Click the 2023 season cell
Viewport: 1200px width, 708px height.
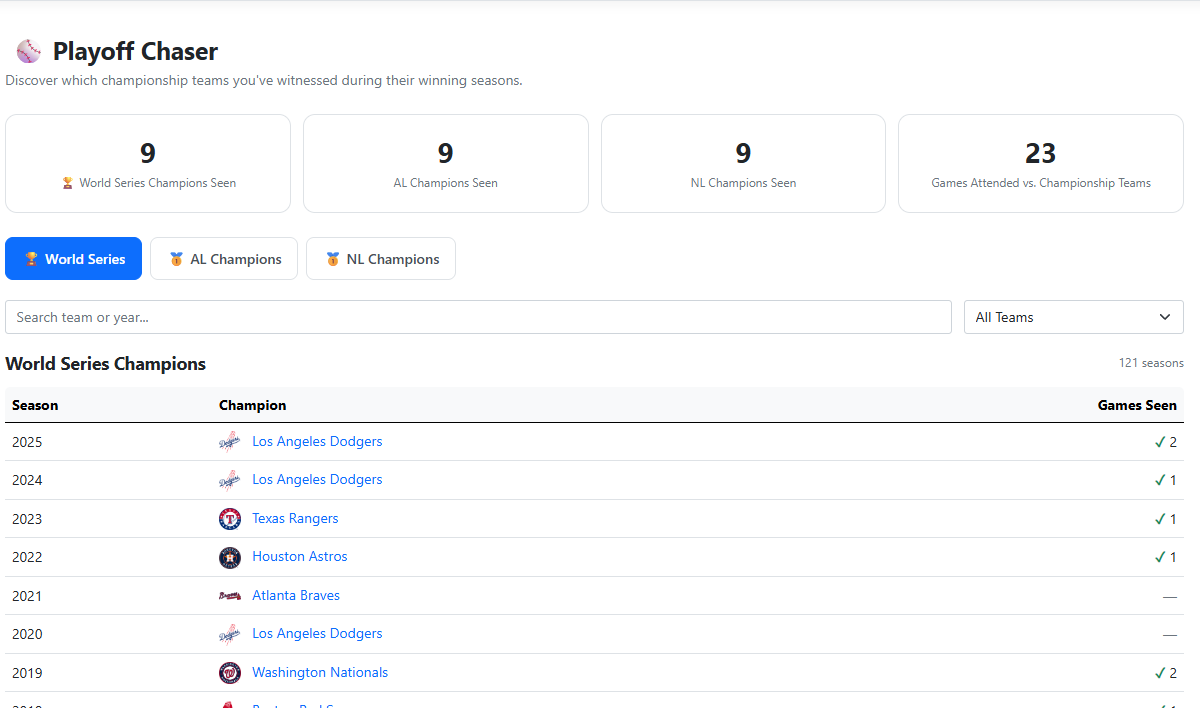pos(27,519)
